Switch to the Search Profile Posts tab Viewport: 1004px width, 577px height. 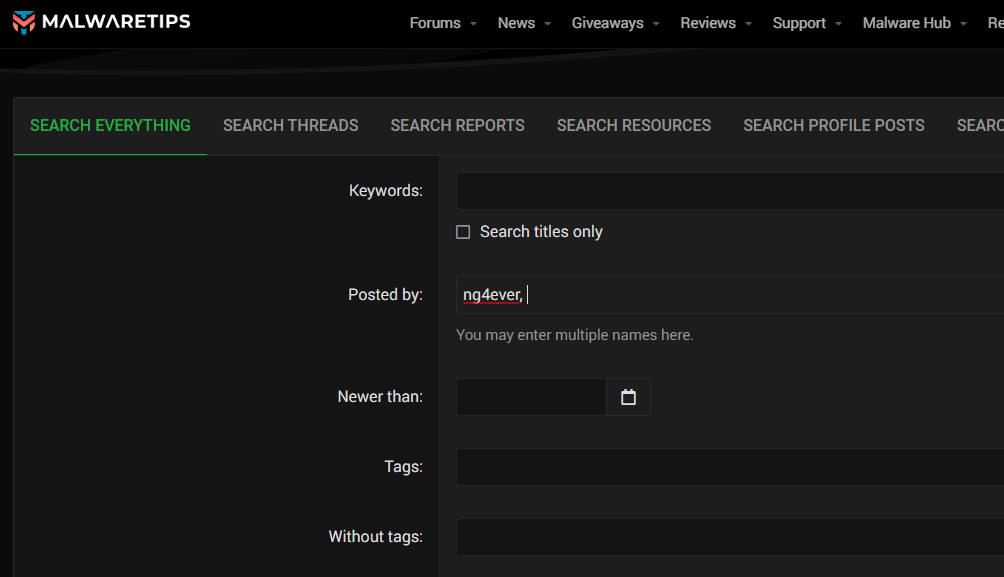tap(834, 126)
